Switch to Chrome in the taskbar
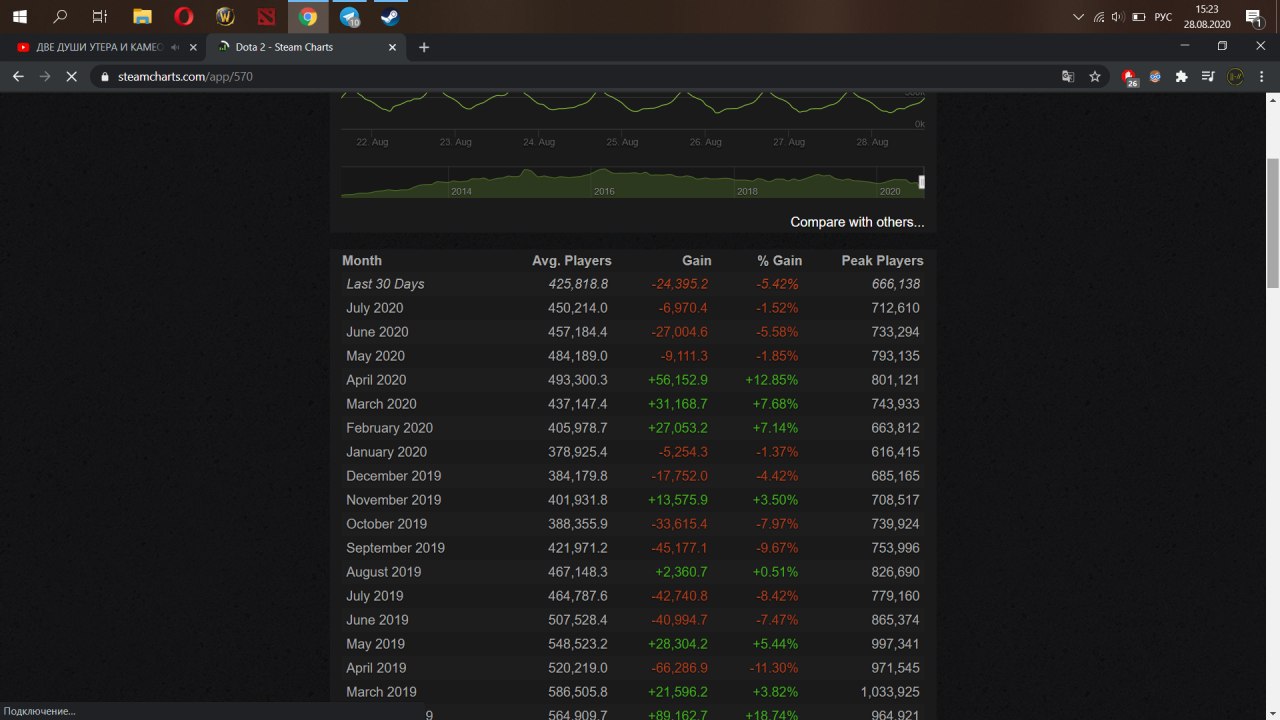The width and height of the screenshot is (1280, 720). click(308, 16)
